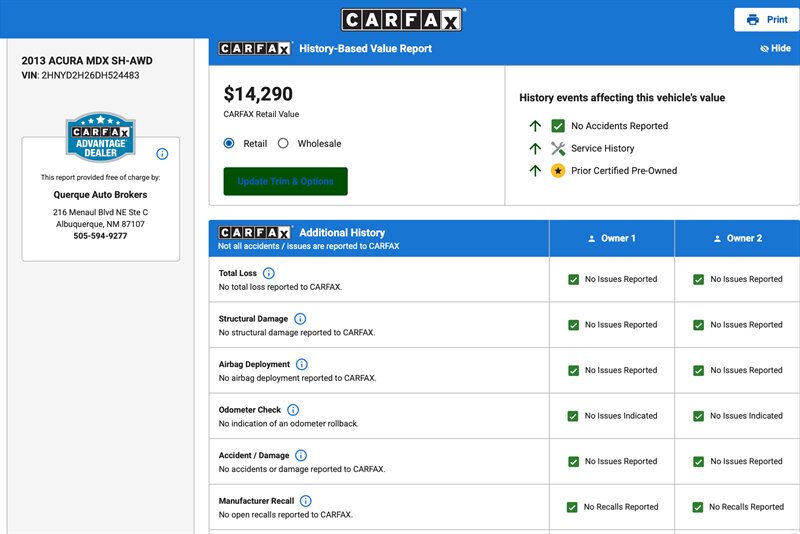Viewport: 800px width, 534px height.
Task: Open the Accident / Damage info icon
Action: pos(299,456)
